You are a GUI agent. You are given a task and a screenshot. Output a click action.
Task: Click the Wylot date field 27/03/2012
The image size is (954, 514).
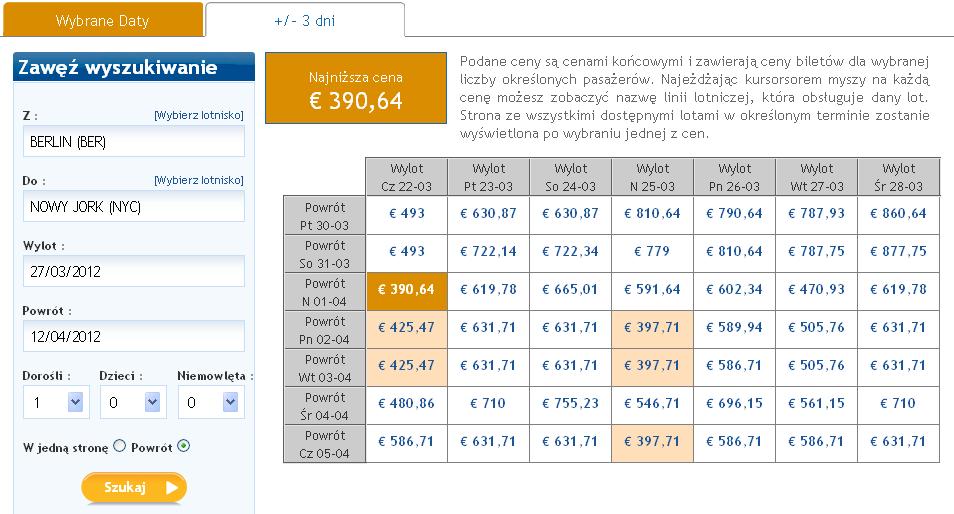coord(134,271)
